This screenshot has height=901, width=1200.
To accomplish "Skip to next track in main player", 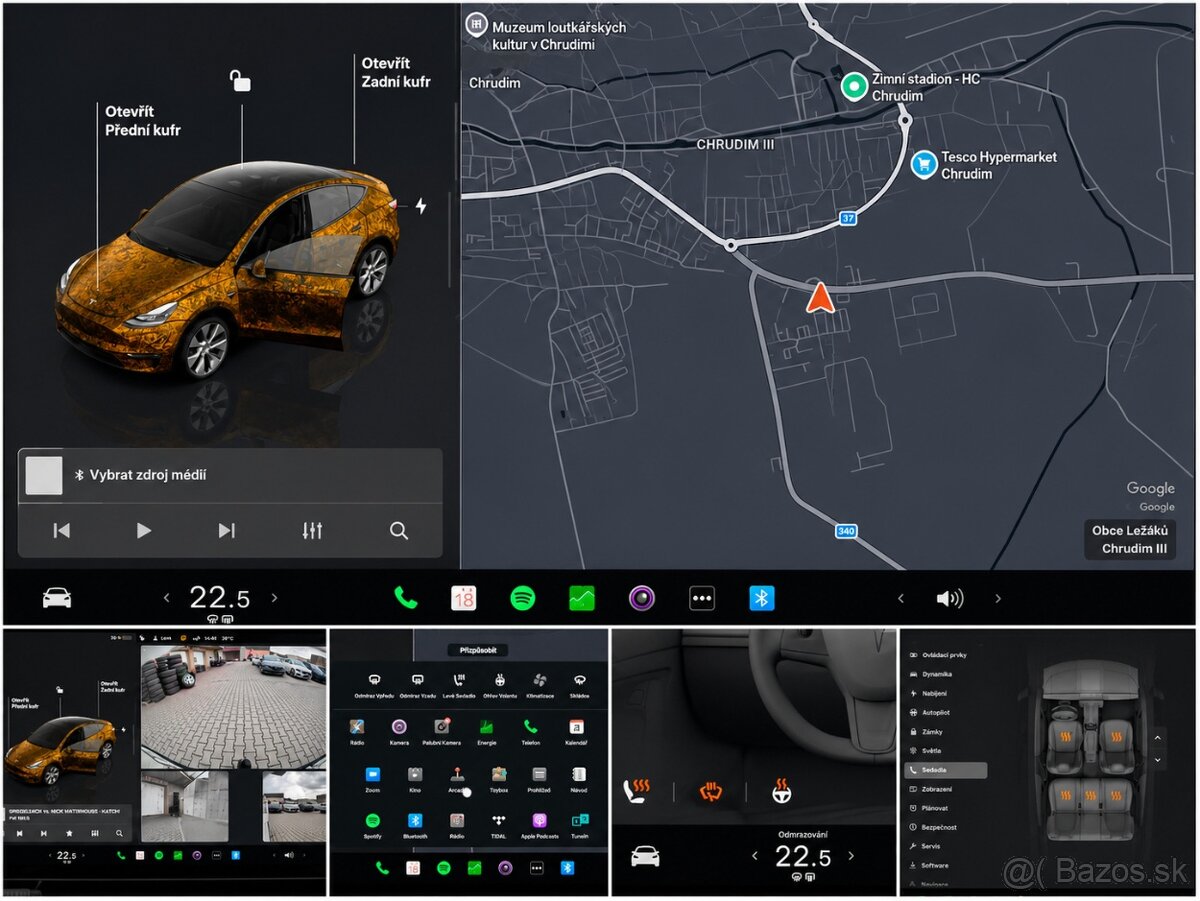I will click(x=226, y=531).
